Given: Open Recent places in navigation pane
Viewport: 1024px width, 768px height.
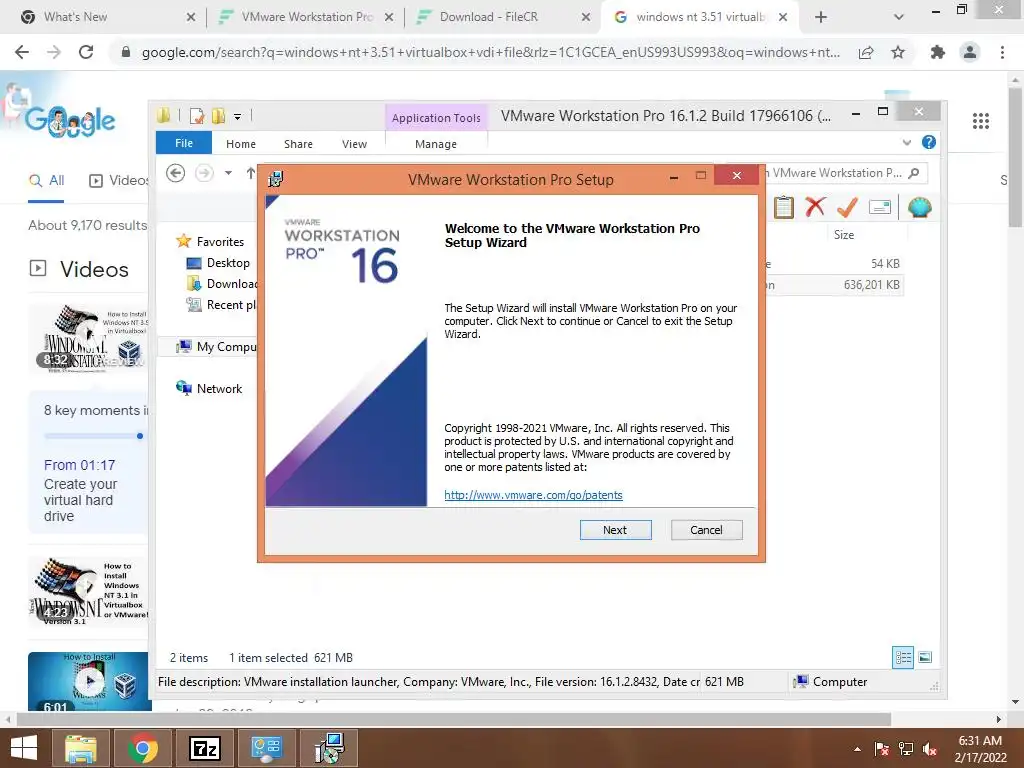Looking at the screenshot, I should [221, 304].
